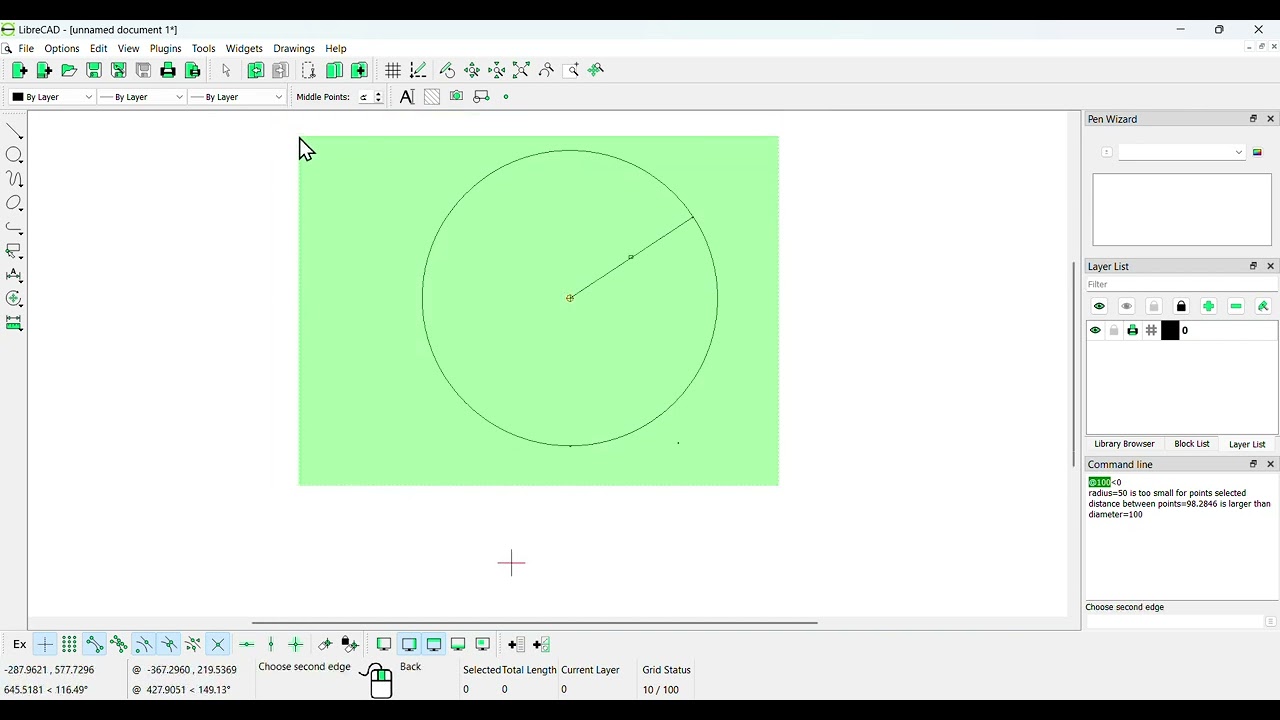Click the Redraw icon
The height and width of the screenshot is (720, 1280).
coord(447,70)
